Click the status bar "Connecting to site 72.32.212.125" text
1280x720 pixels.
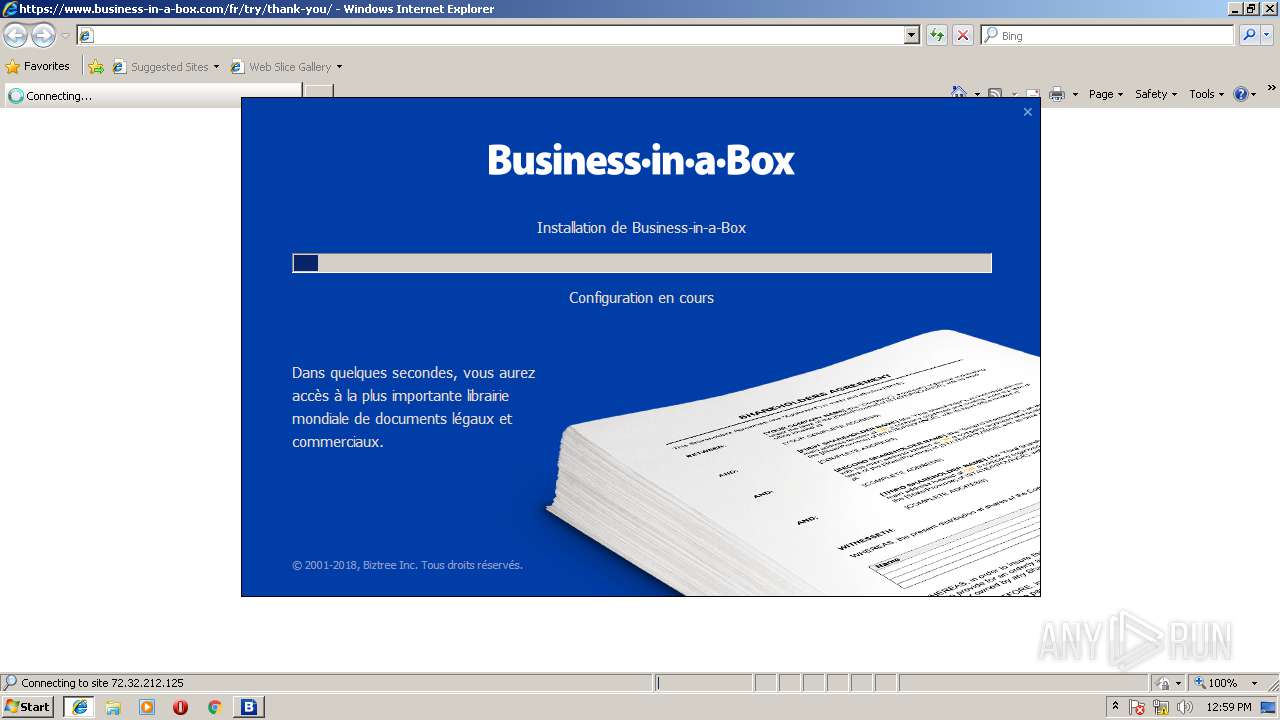coord(102,683)
